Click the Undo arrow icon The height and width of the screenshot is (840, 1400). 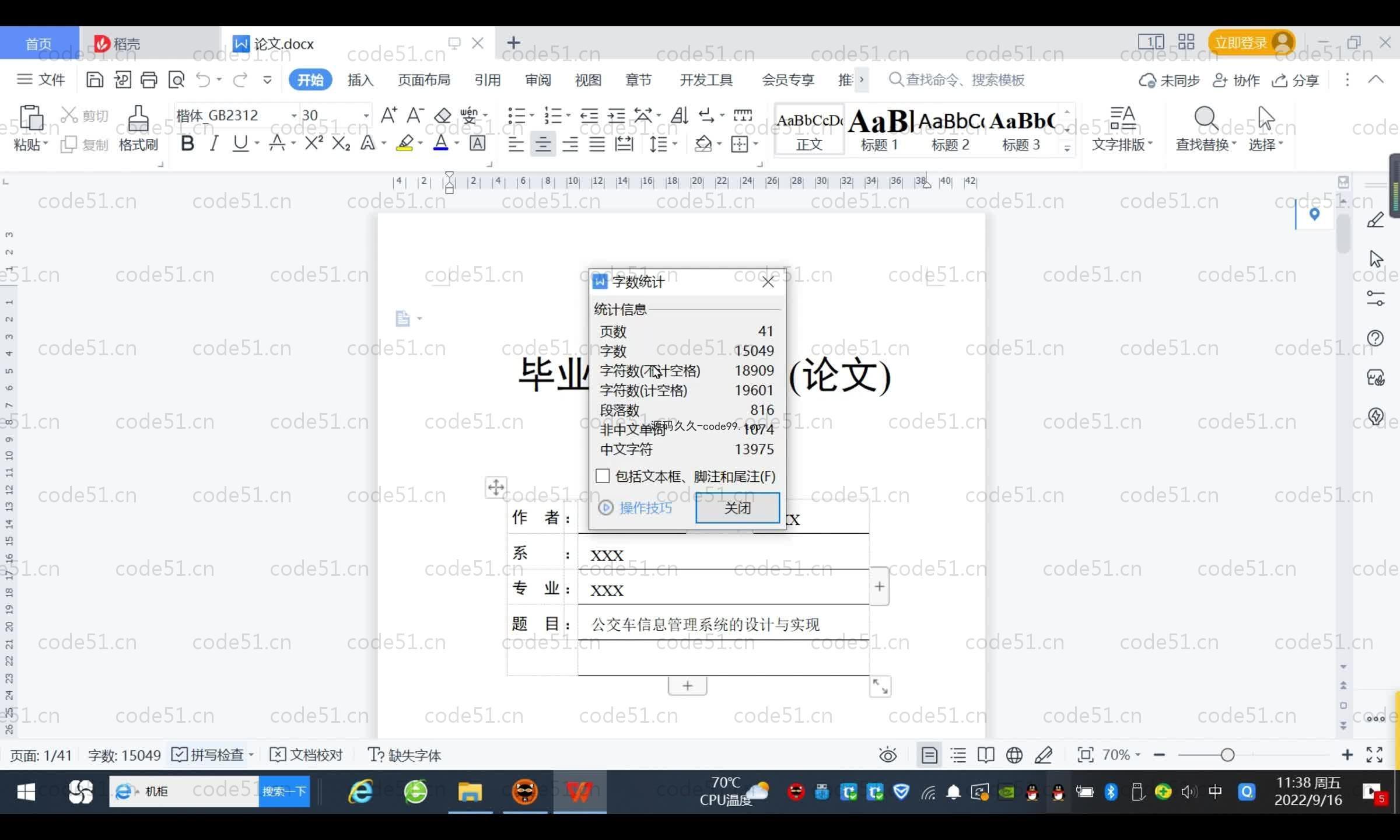[x=202, y=79]
